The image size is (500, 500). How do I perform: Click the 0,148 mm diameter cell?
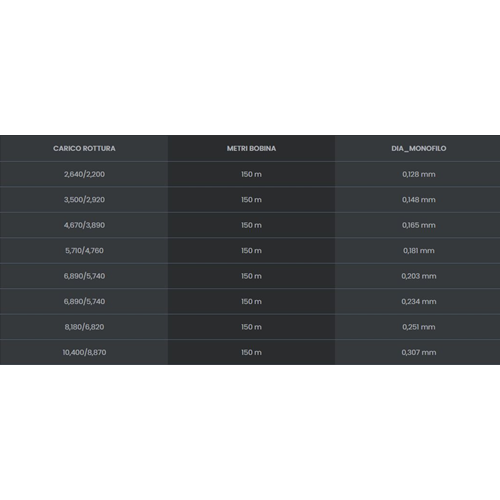click(x=419, y=200)
